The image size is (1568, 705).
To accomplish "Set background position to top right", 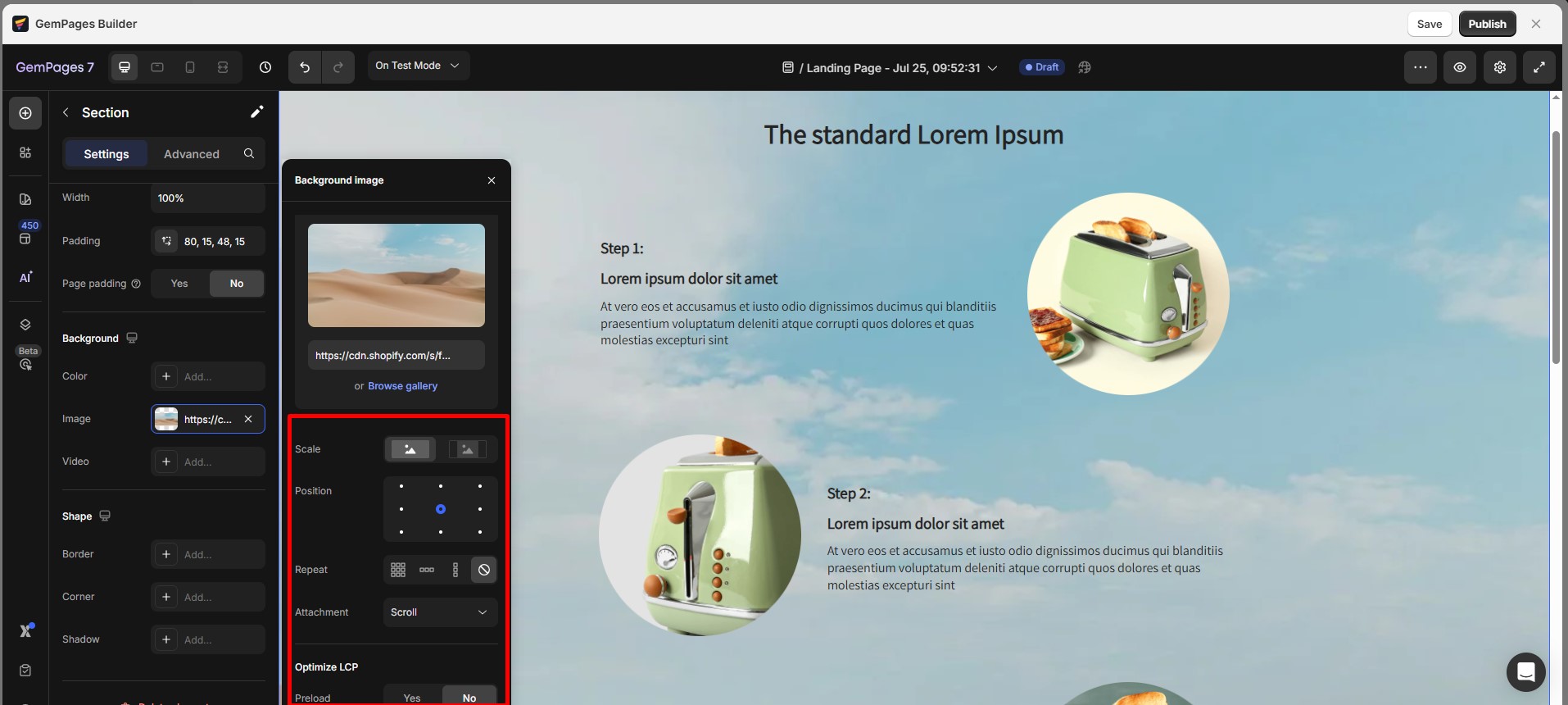I will (x=480, y=486).
